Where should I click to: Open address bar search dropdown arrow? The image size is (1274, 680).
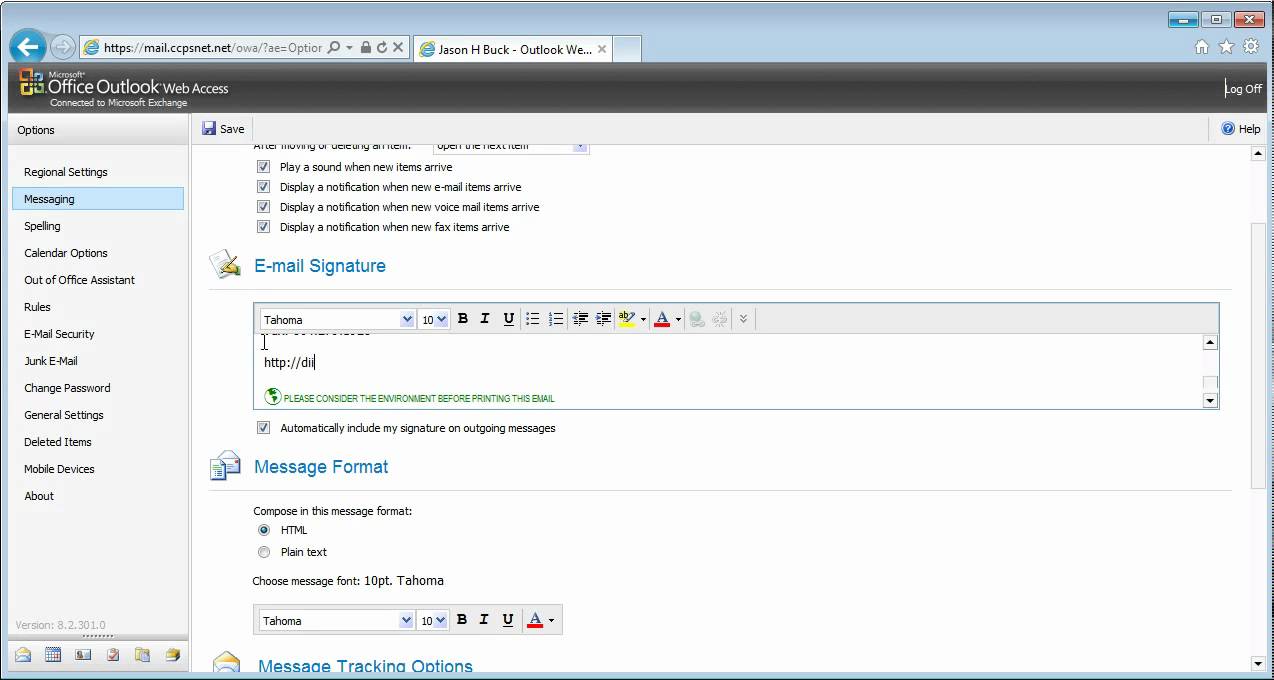pyautogui.click(x=349, y=47)
